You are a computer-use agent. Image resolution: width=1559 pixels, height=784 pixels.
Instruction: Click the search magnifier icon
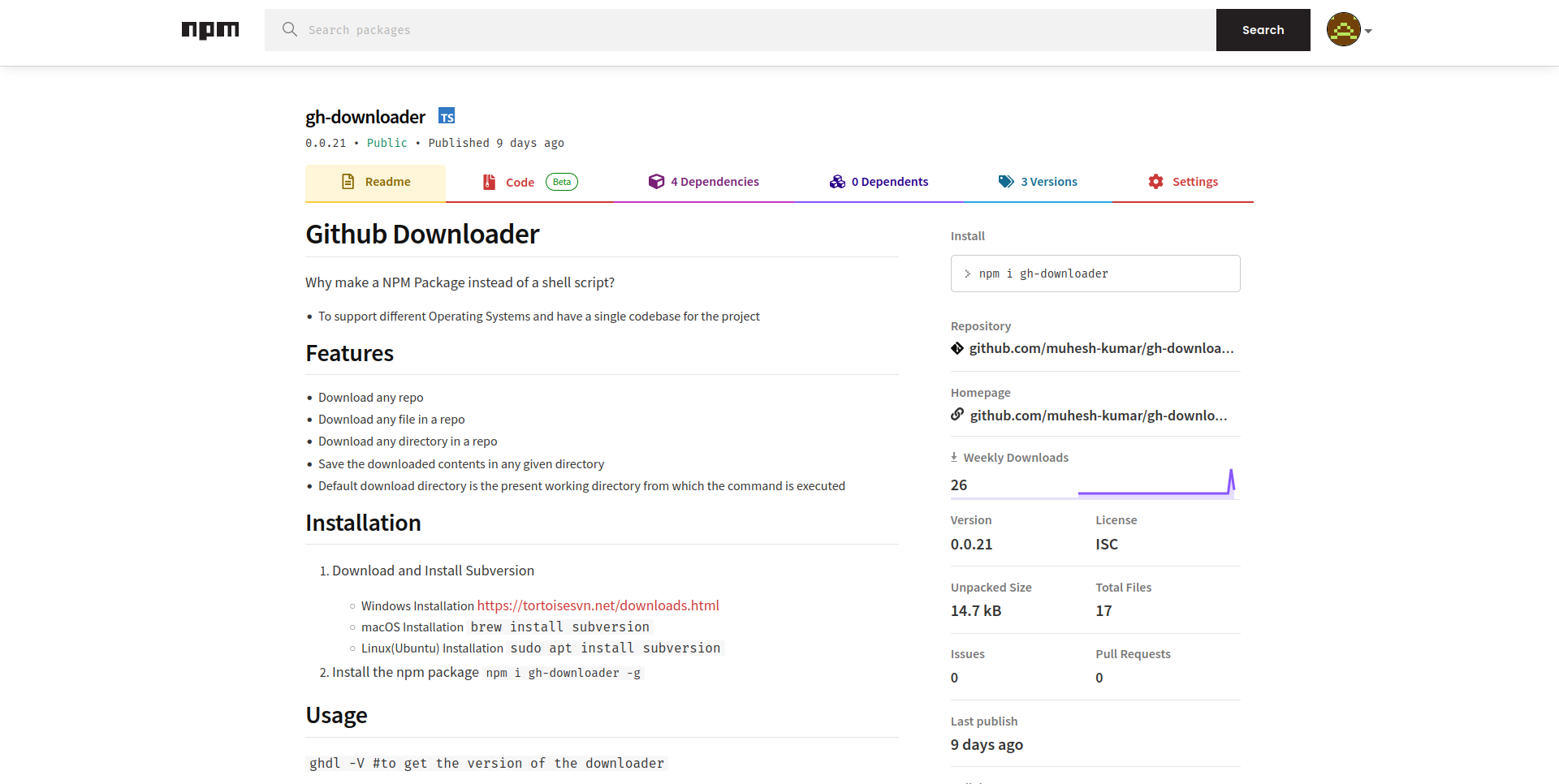(290, 29)
